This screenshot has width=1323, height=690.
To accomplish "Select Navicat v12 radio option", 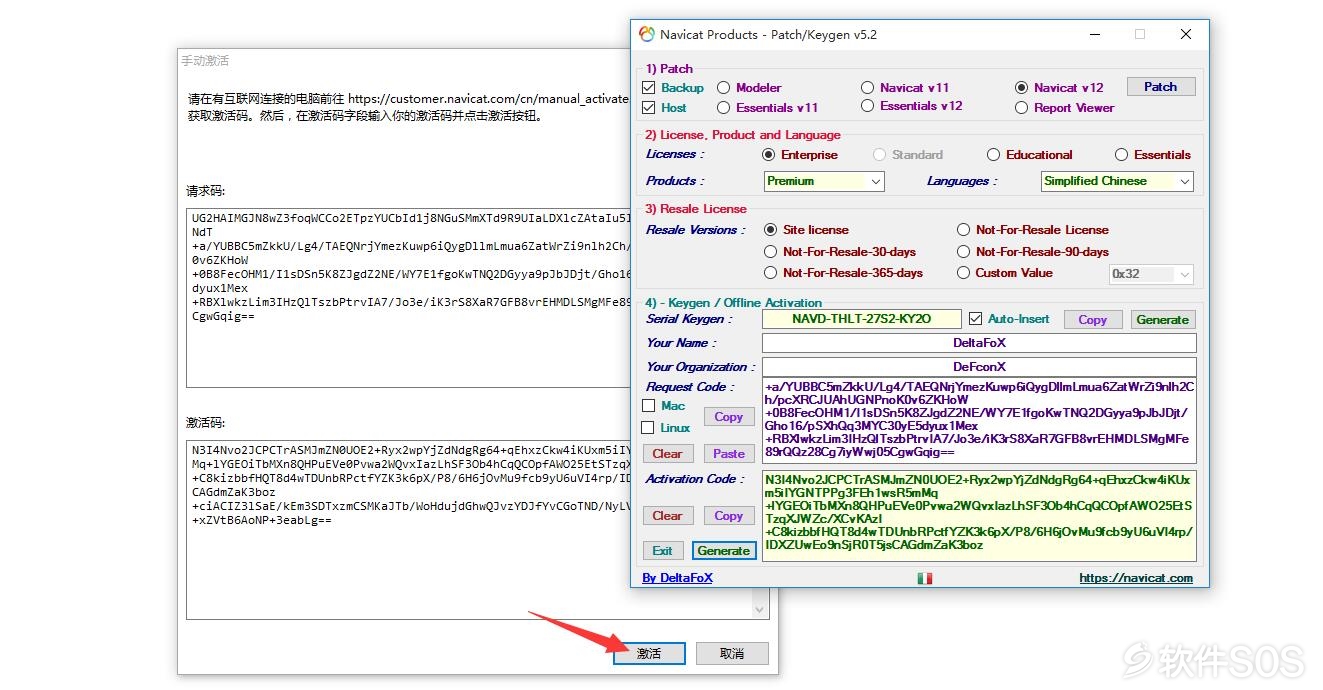I will [1021, 88].
